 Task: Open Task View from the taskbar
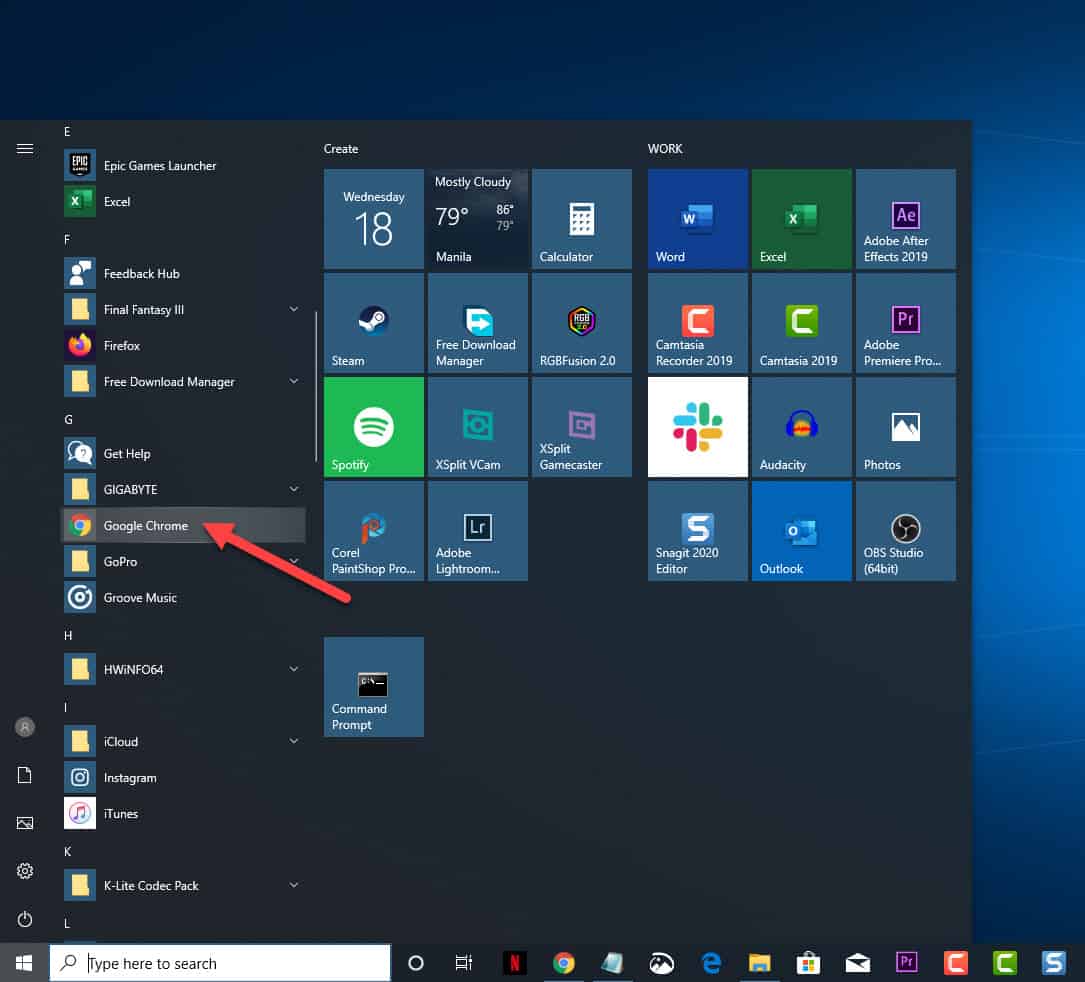click(x=464, y=963)
